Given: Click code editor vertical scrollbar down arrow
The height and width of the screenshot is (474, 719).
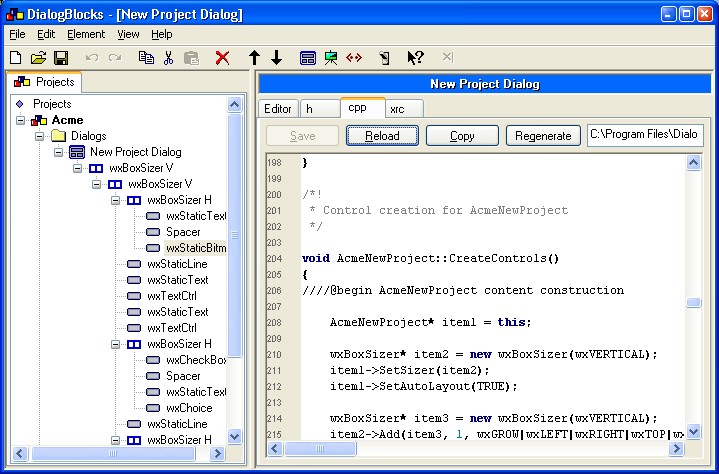Looking at the screenshot, I should click(x=693, y=431).
